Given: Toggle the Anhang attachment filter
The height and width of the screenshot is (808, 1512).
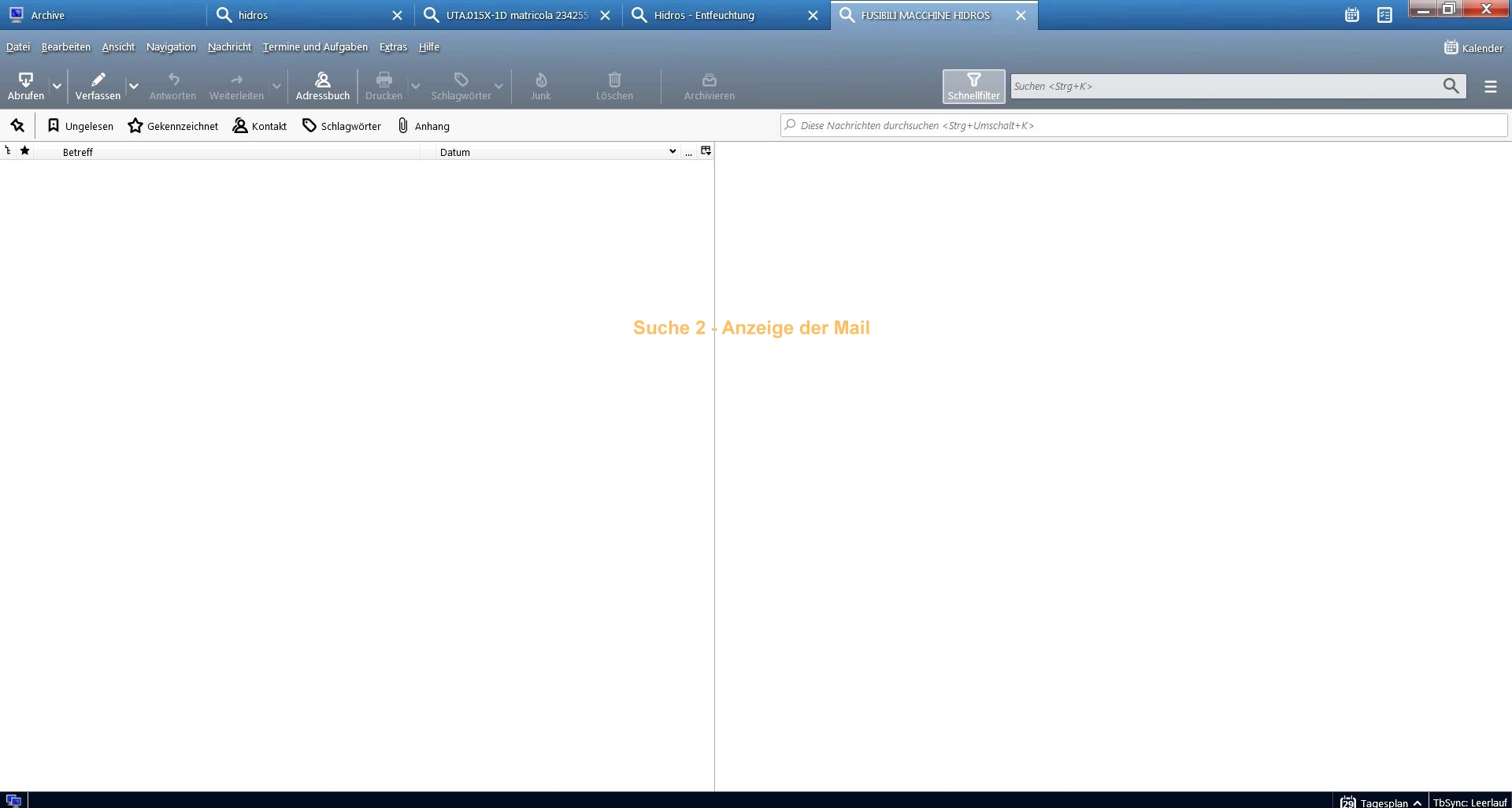Looking at the screenshot, I should [424, 126].
